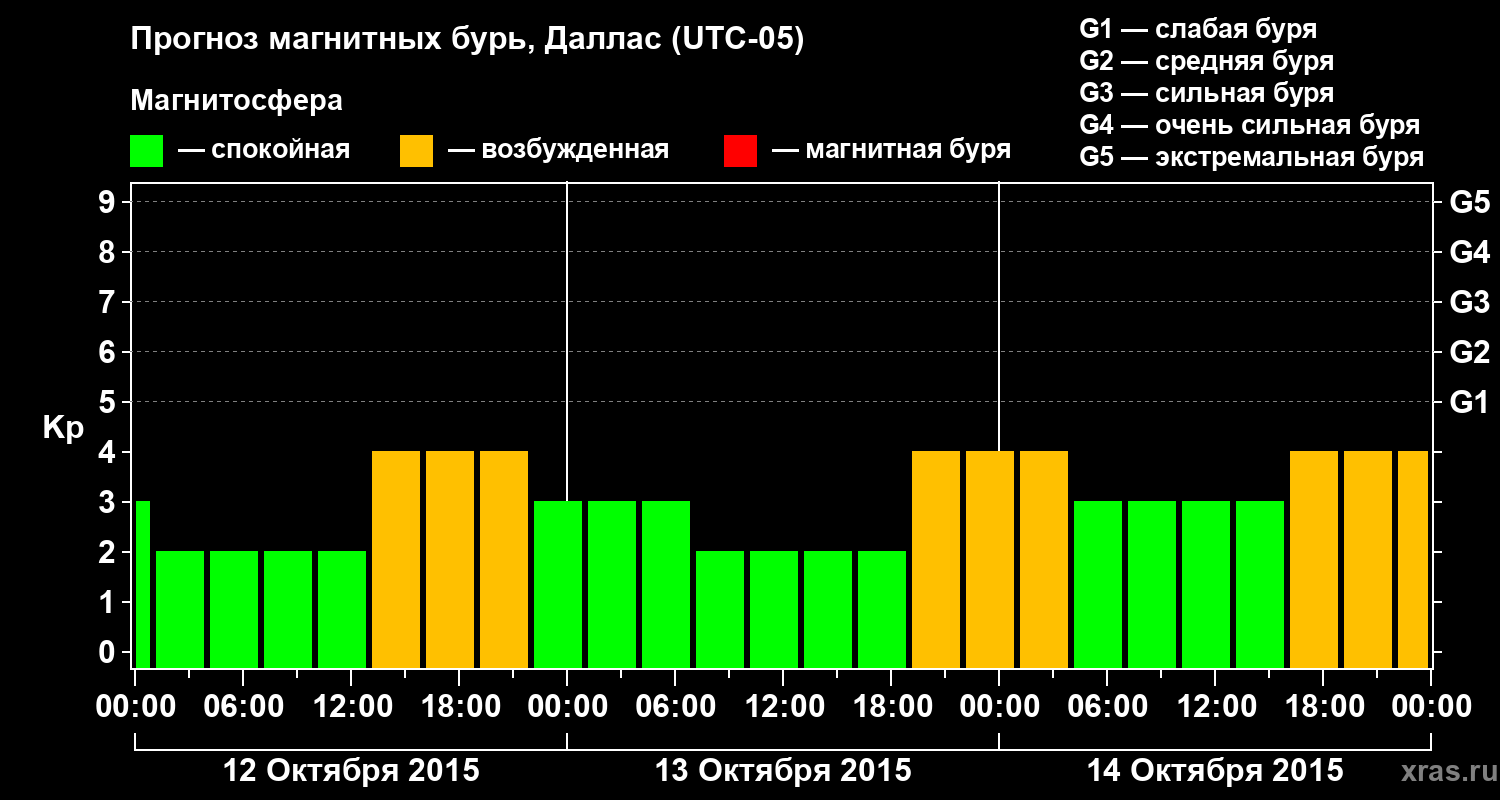Viewport: 1500px width, 800px height.
Task: Click the green bar crossed by the 13 Октября midnight line
Action: 558,584
